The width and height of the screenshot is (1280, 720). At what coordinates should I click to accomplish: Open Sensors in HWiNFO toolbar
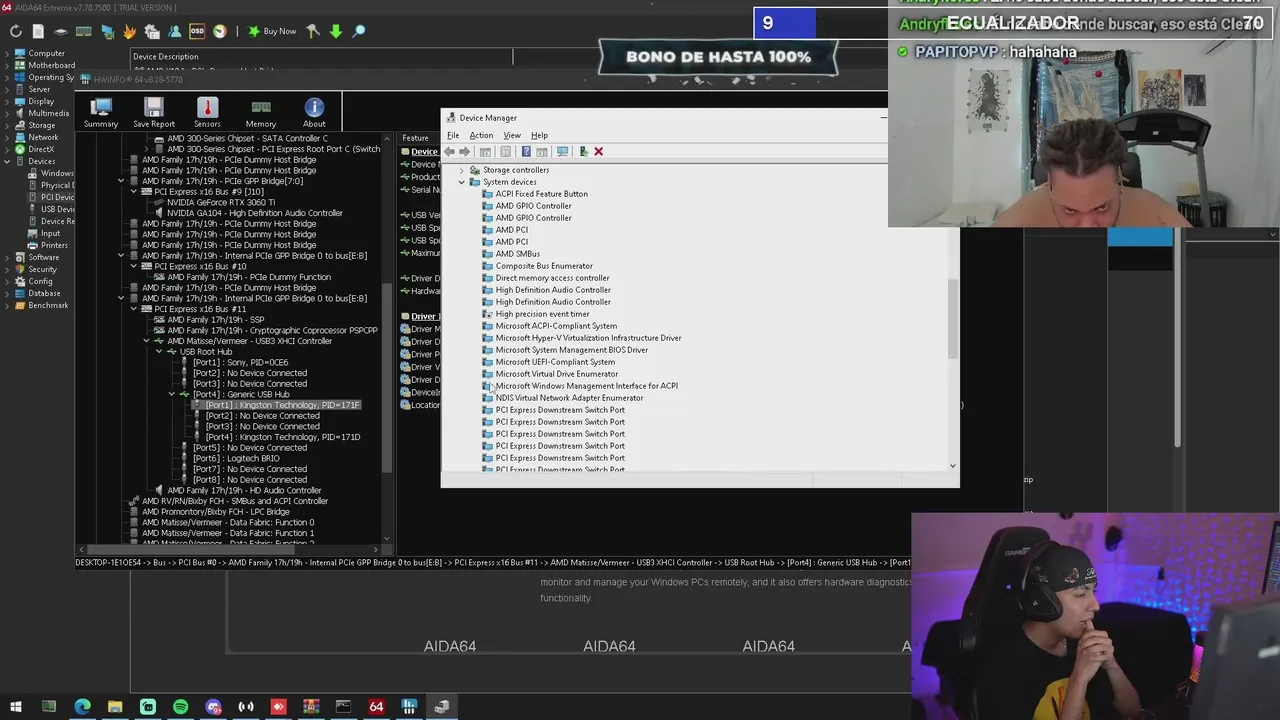pyautogui.click(x=207, y=113)
